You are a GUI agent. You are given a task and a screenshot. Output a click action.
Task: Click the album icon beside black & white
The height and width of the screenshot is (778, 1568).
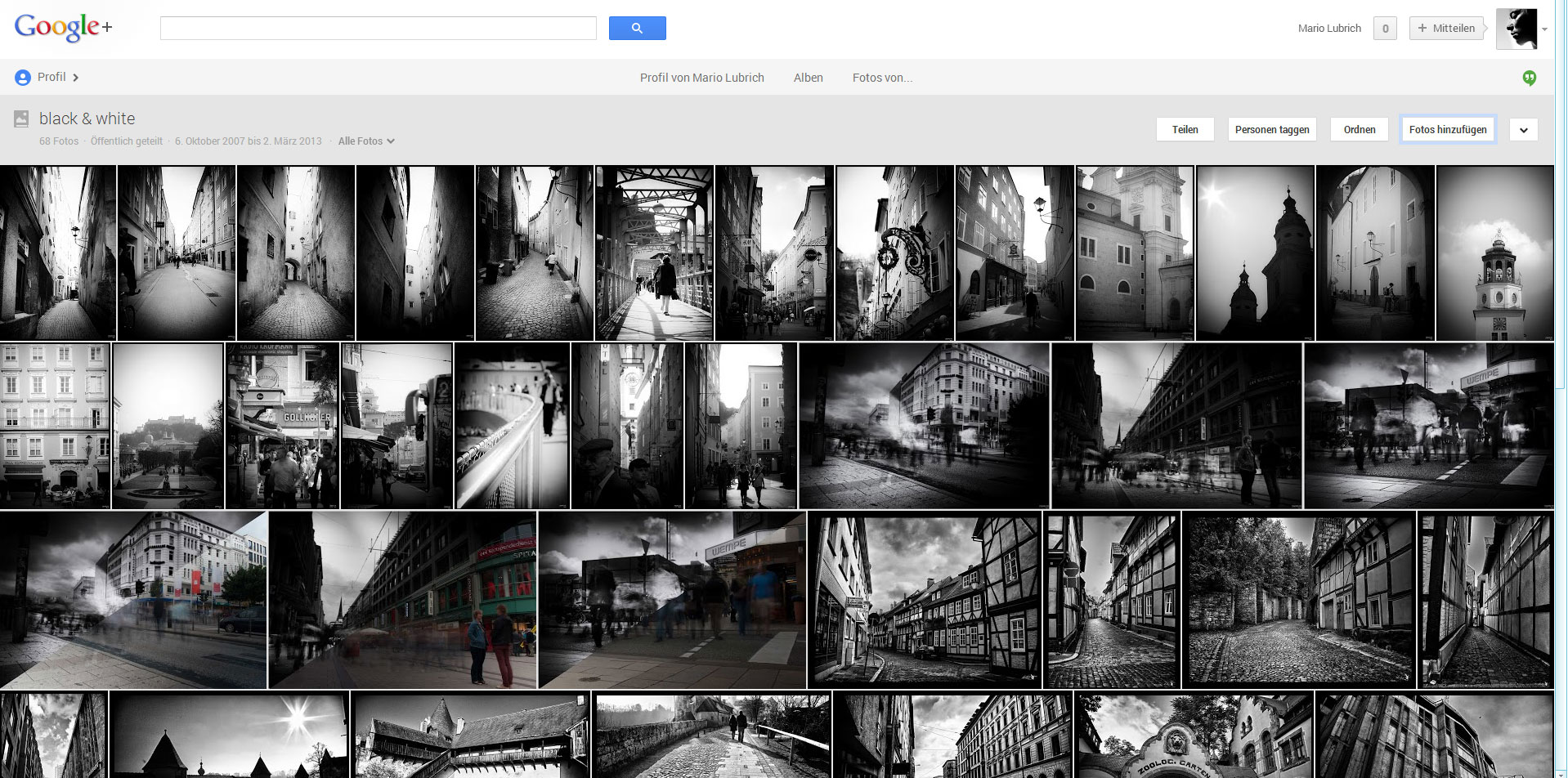click(x=21, y=119)
